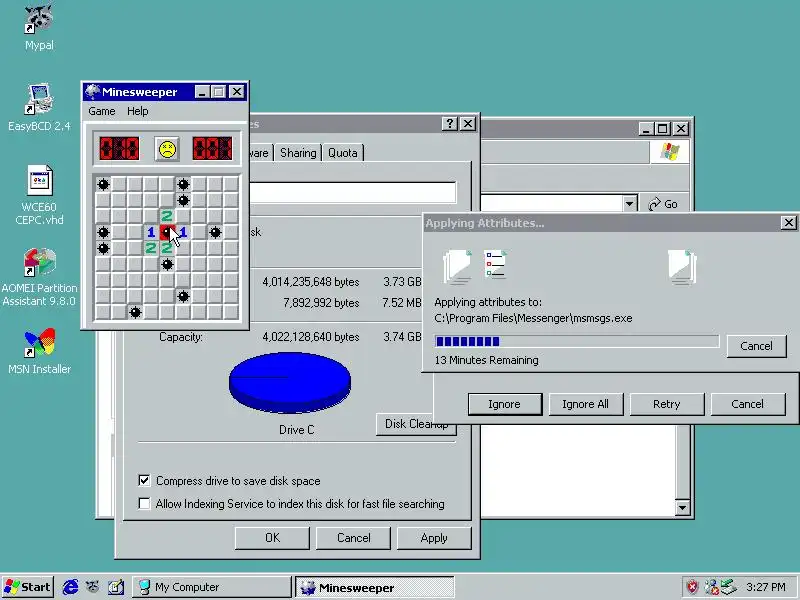This screenshot has height=600, width=800.
Task: Click the Mypal raccoon quick launch icon
Action: click(x=92, y=587)
